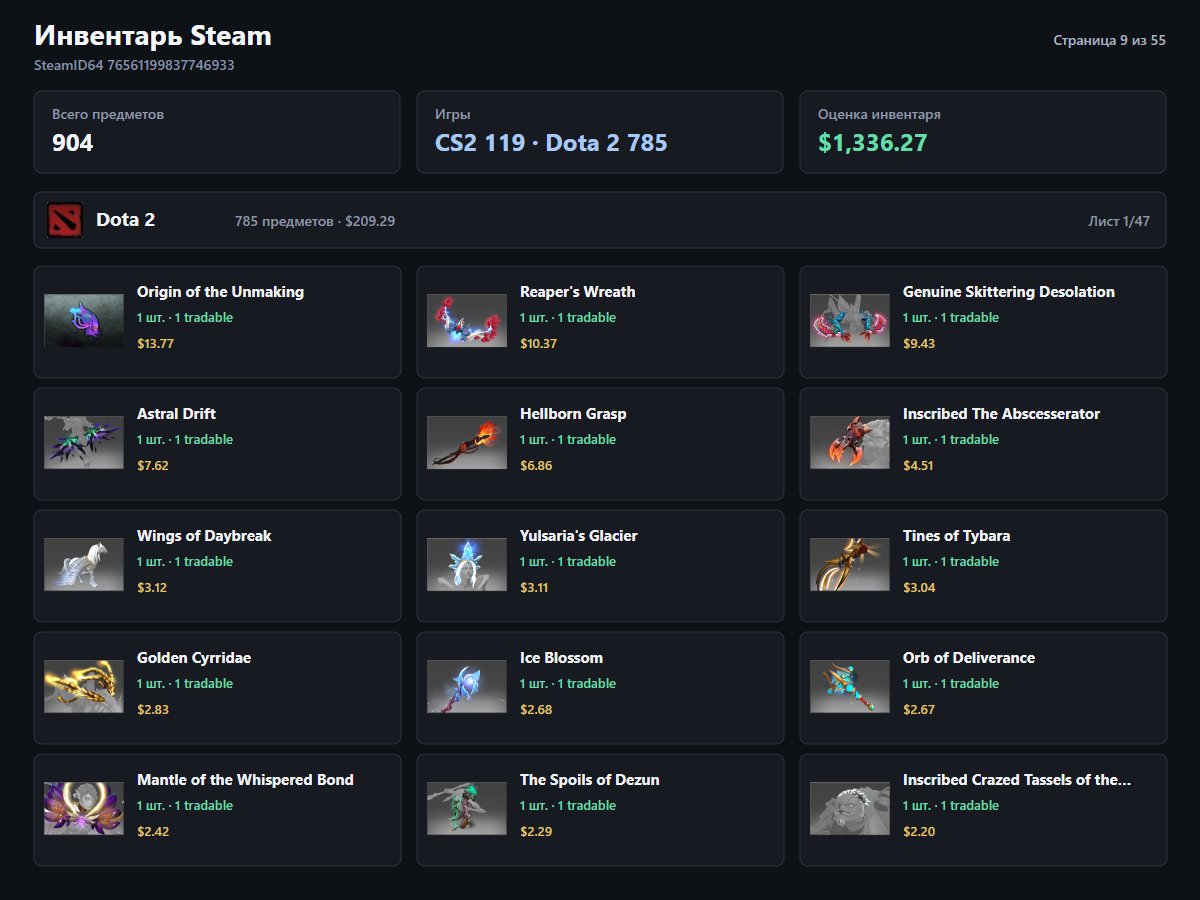Click the Mantle of the Whispered Bond image

(84, 809)
